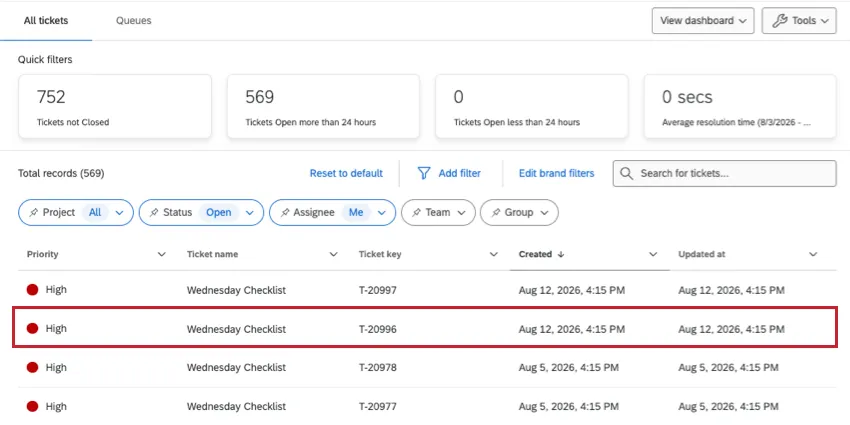Click ticket key T-20978
The image size is (850, 425).
(378, 368)
